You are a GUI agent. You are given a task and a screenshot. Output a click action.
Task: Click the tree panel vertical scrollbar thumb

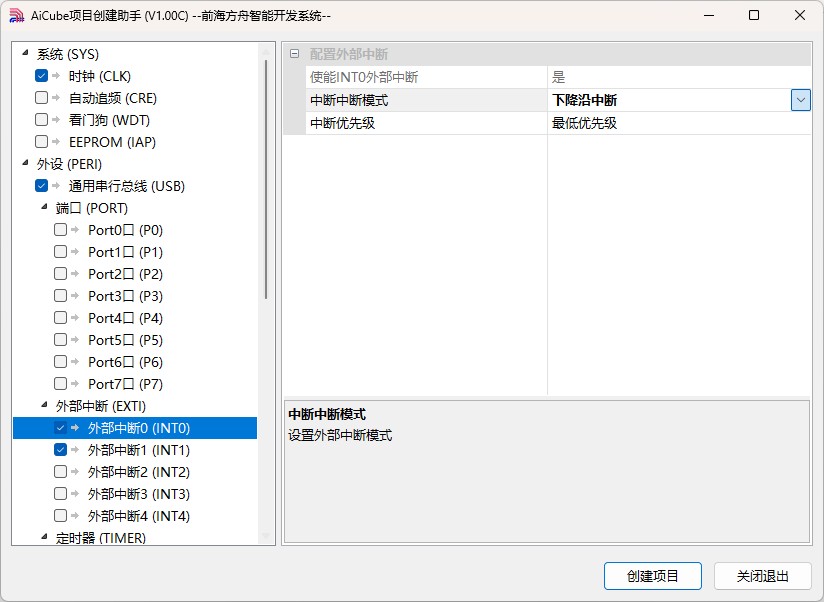[266, 179]
